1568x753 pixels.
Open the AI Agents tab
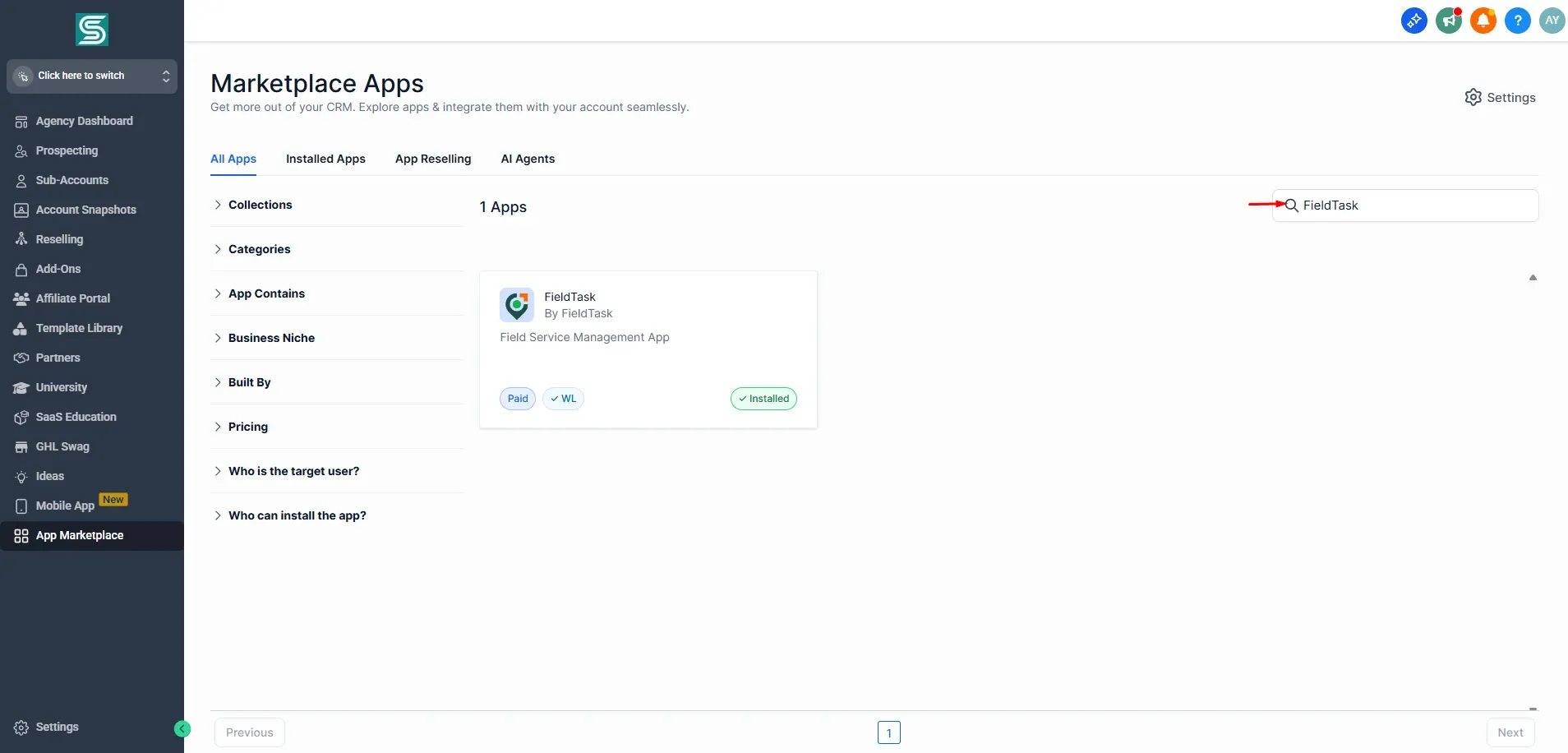coord(528,159)
